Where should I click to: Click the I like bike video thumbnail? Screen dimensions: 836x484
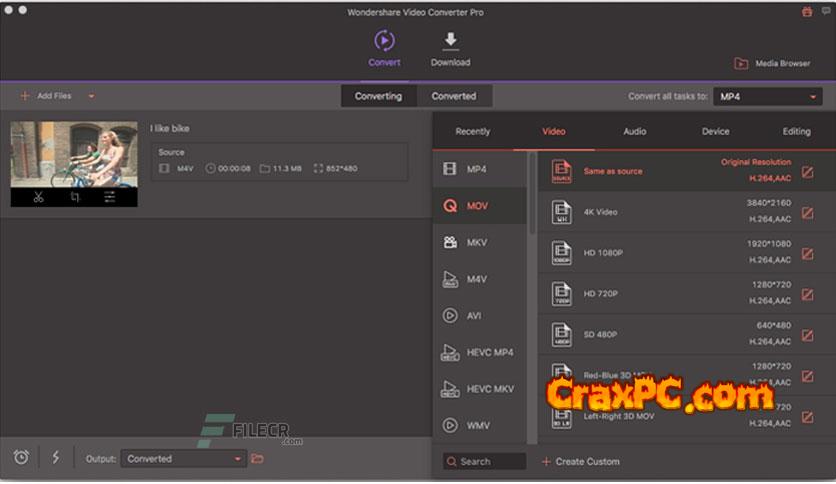(74, 155)
